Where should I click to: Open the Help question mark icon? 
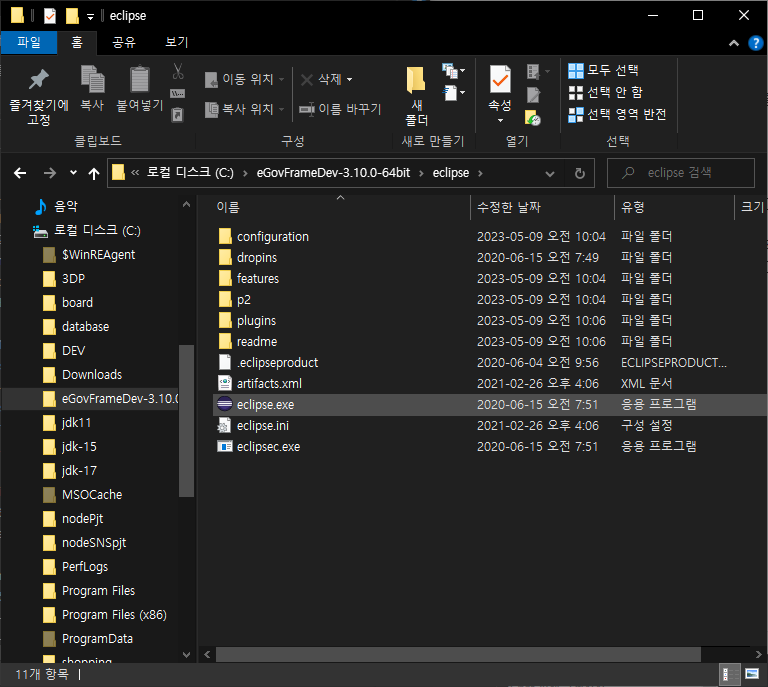tap(756, 43)
